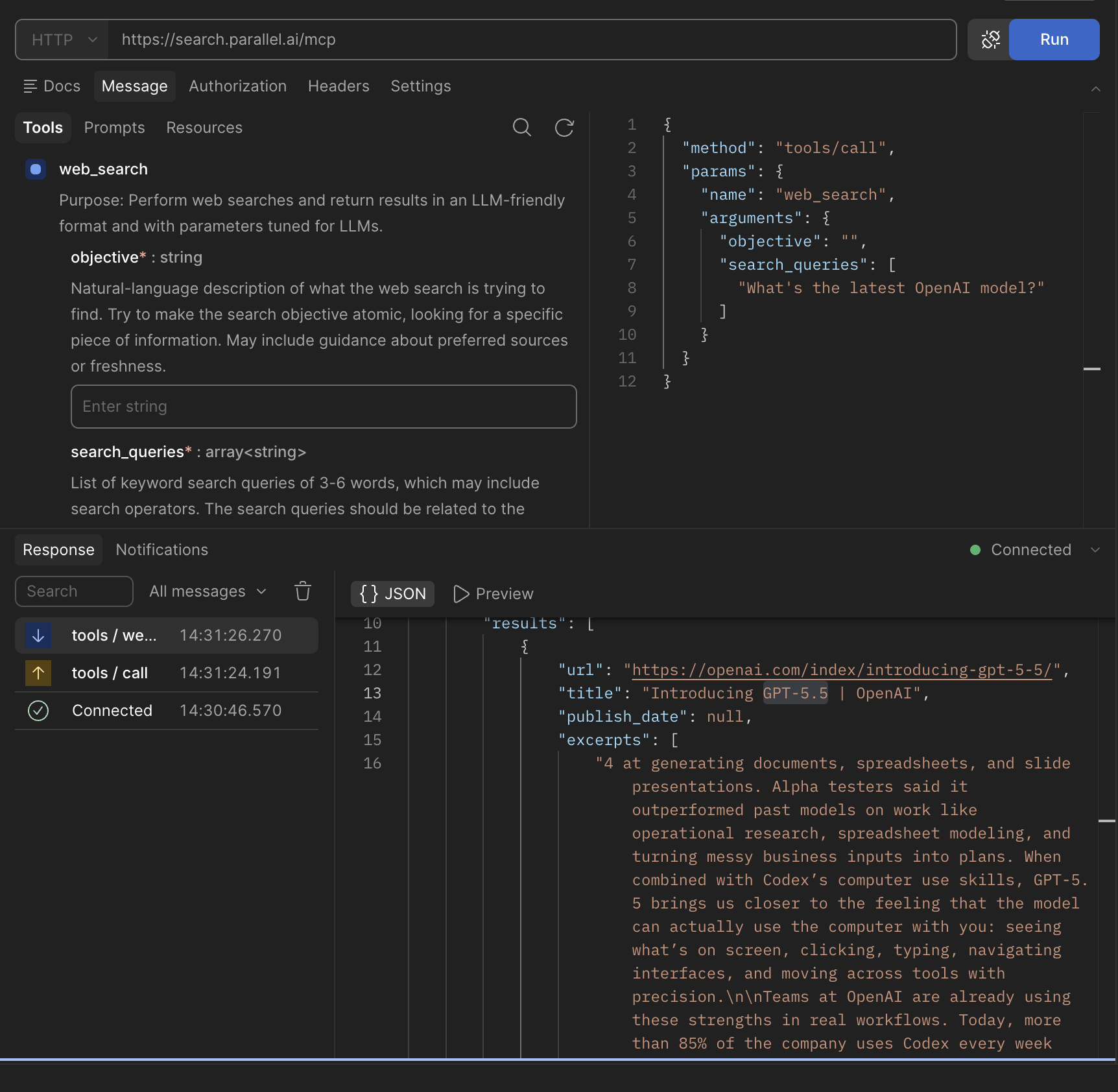Screen dimensions: 1118x1092
Task: Click the disconnect plug icon beside Run
Action: (x=990, y=40)
